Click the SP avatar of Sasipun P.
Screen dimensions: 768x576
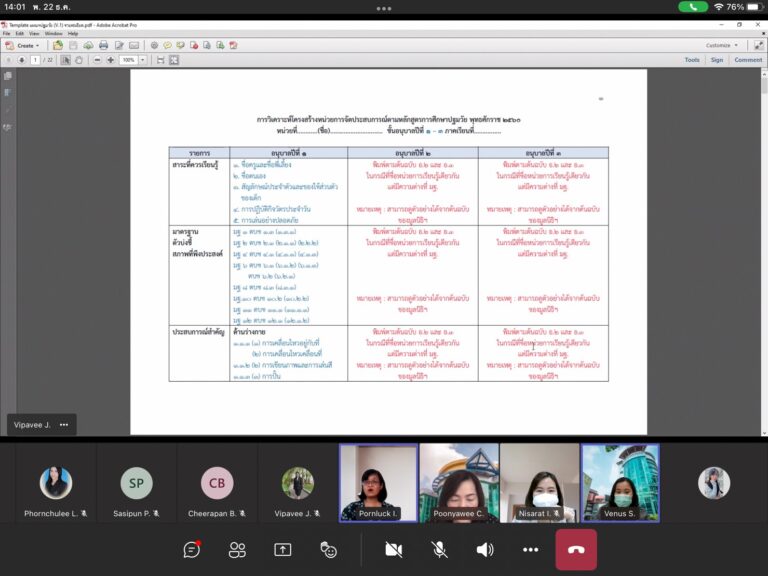[x=136, y=483]
